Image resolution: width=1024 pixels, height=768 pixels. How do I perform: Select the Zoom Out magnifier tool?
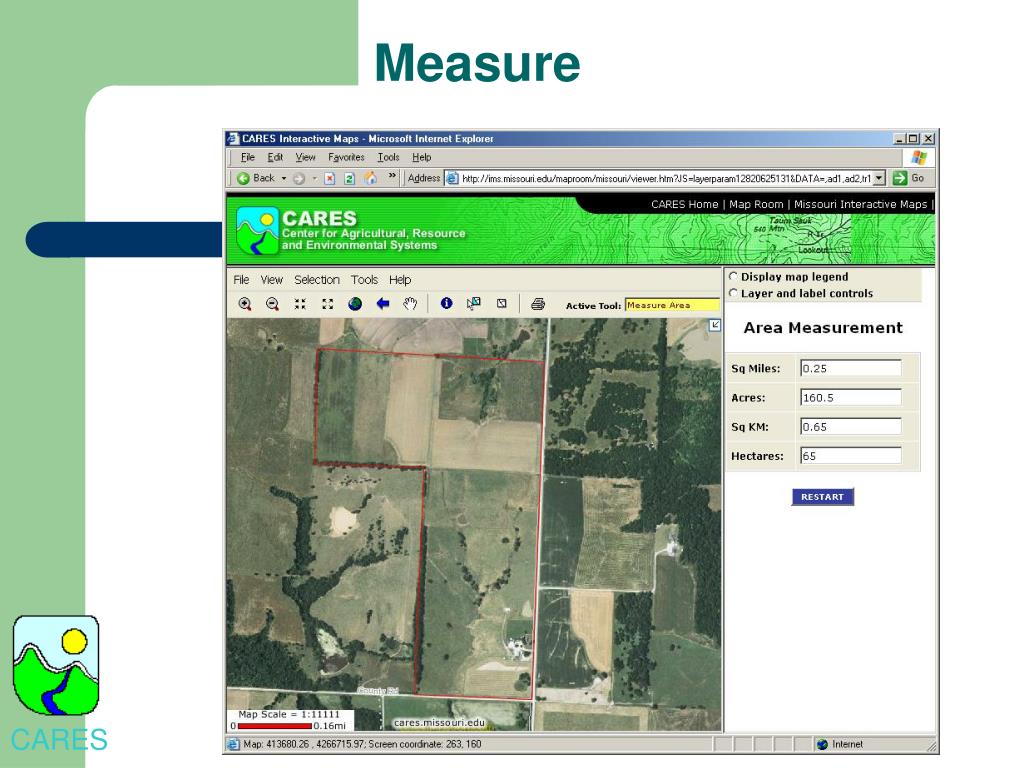[x=272, y=304]
